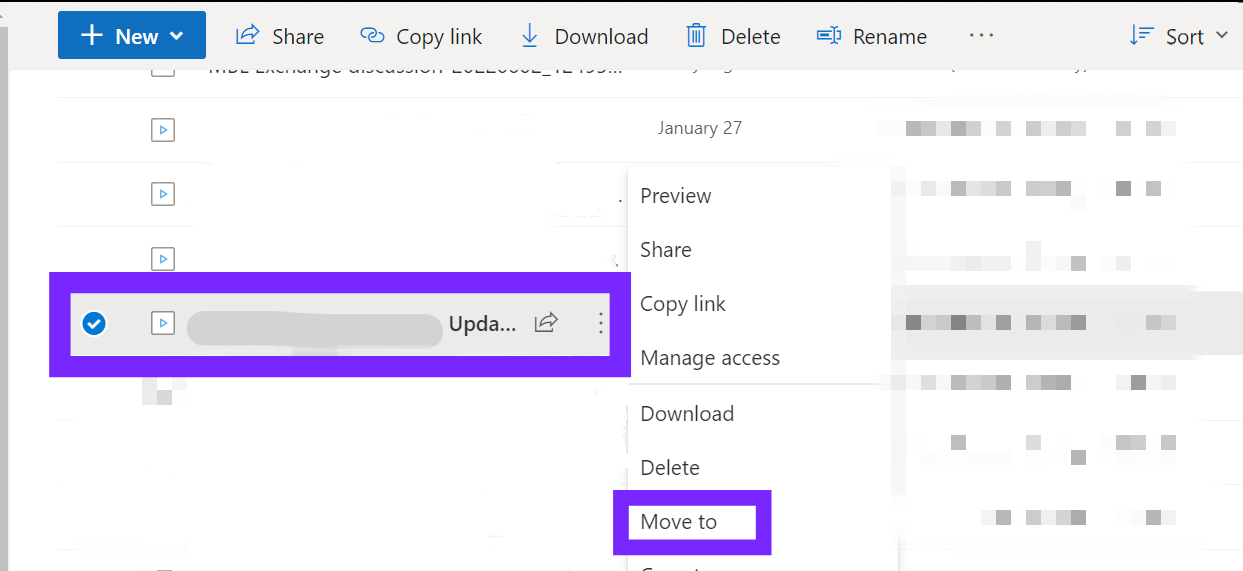Expand the Sort dropdown
This screenshot has height=571, width=1243.
coord(1179,36)
